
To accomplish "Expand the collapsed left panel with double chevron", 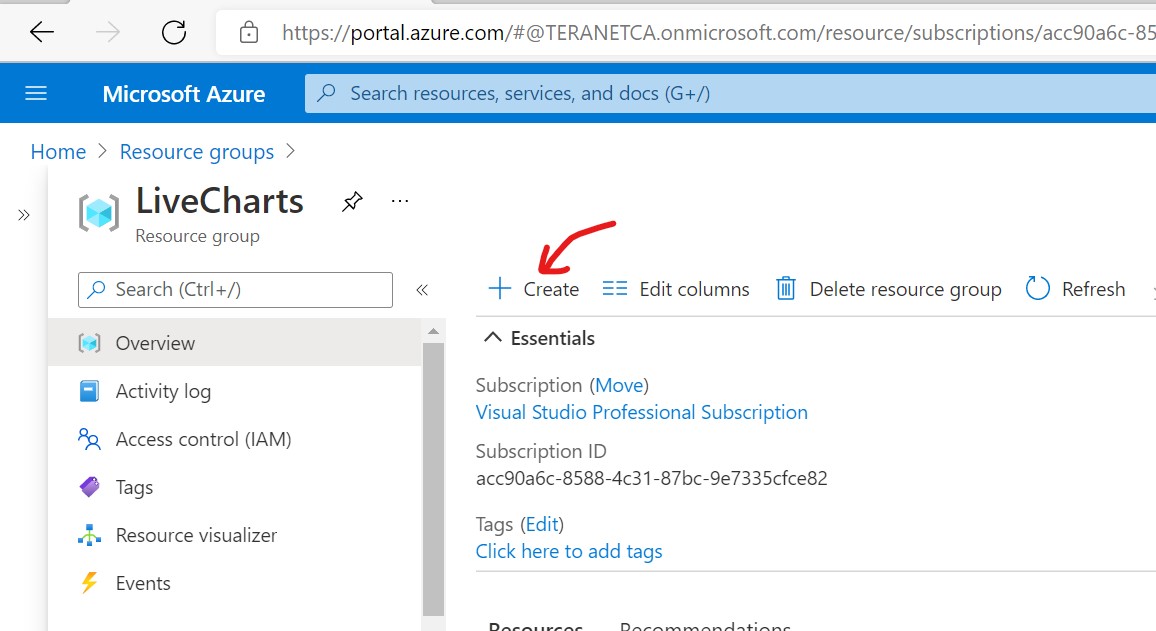I will coord(24,215).
